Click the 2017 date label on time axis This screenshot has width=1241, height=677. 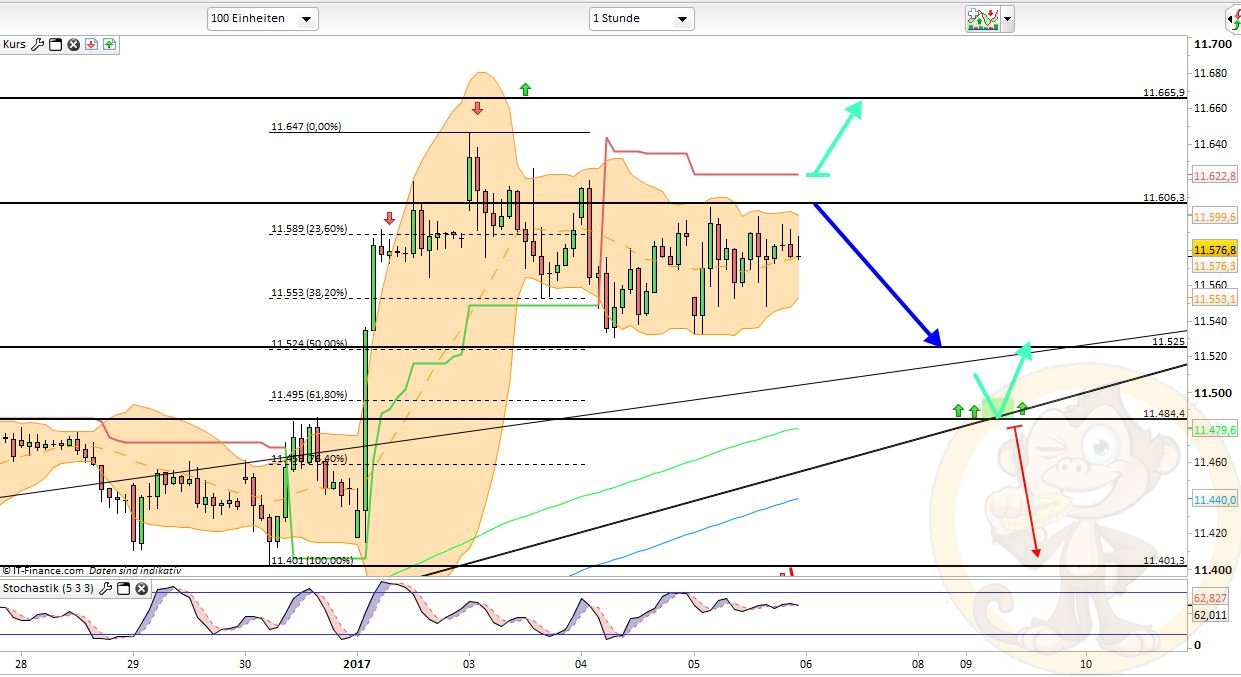(357, 662)
